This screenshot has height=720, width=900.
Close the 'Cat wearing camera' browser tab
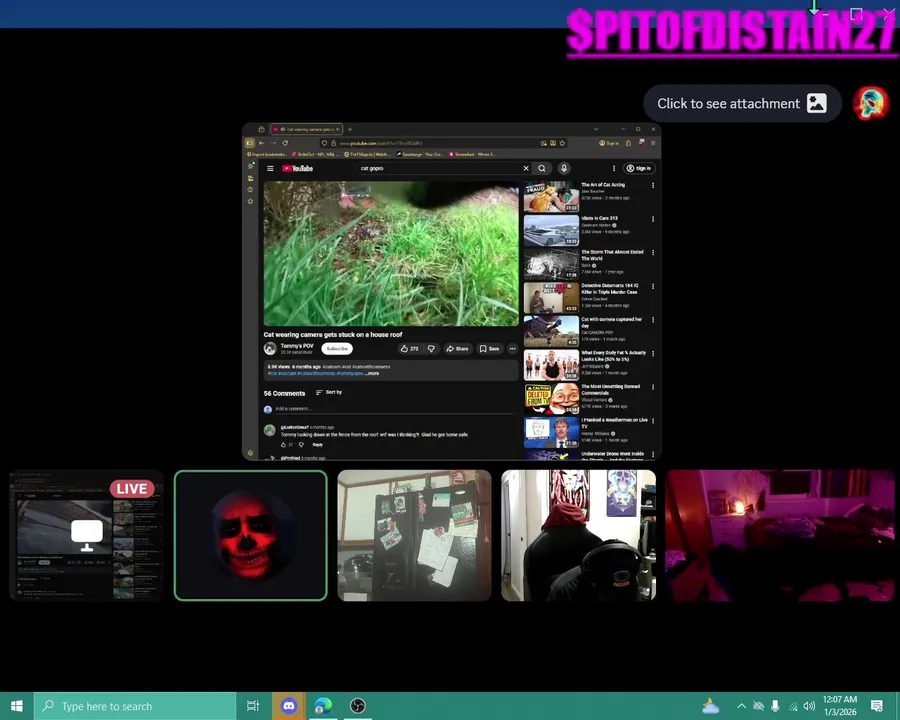[338, 129]
